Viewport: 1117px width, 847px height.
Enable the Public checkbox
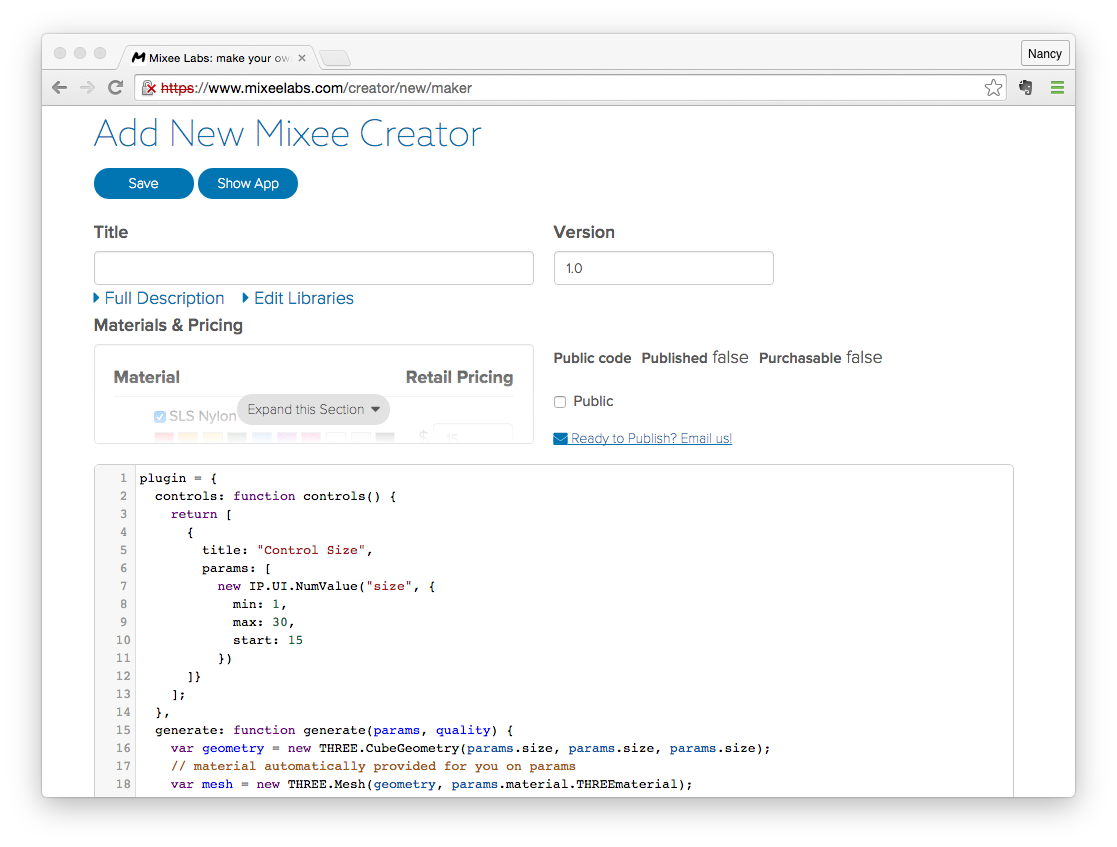560,401
